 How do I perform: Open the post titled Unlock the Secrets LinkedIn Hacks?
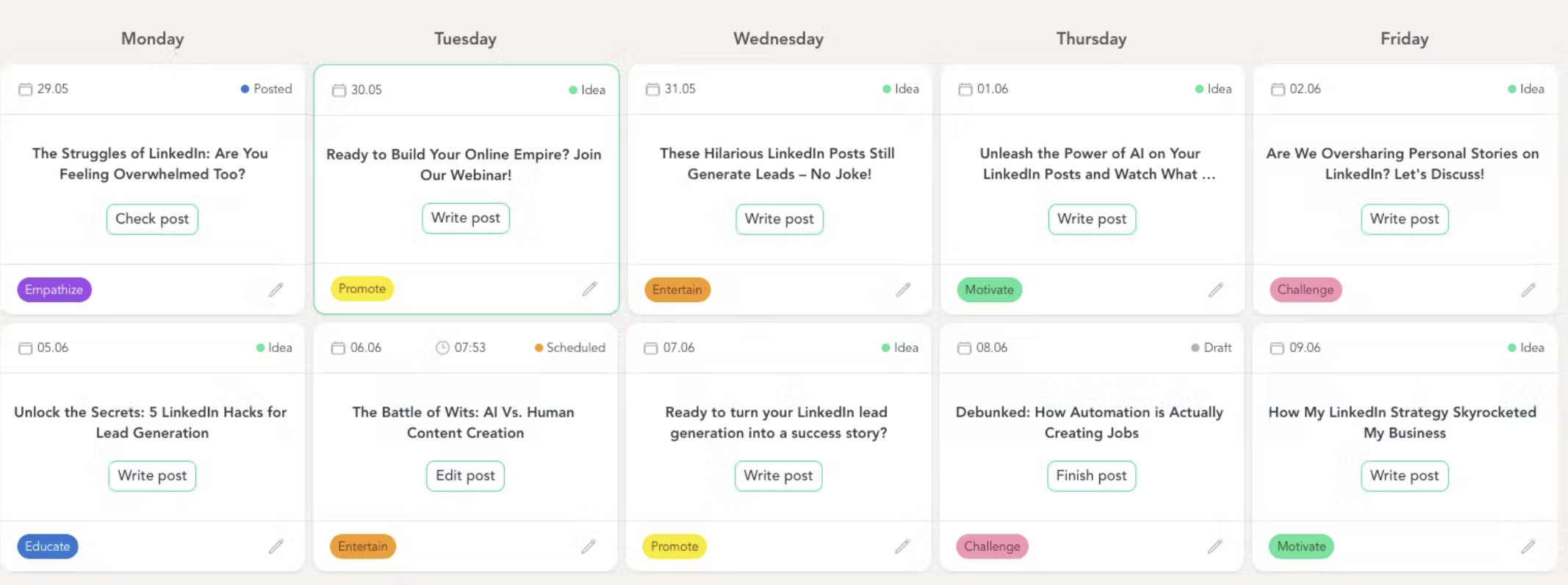pos(151,422)
